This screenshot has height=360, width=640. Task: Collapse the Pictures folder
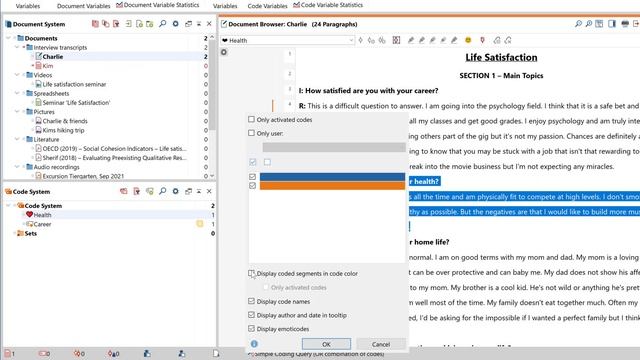point(17,112)
